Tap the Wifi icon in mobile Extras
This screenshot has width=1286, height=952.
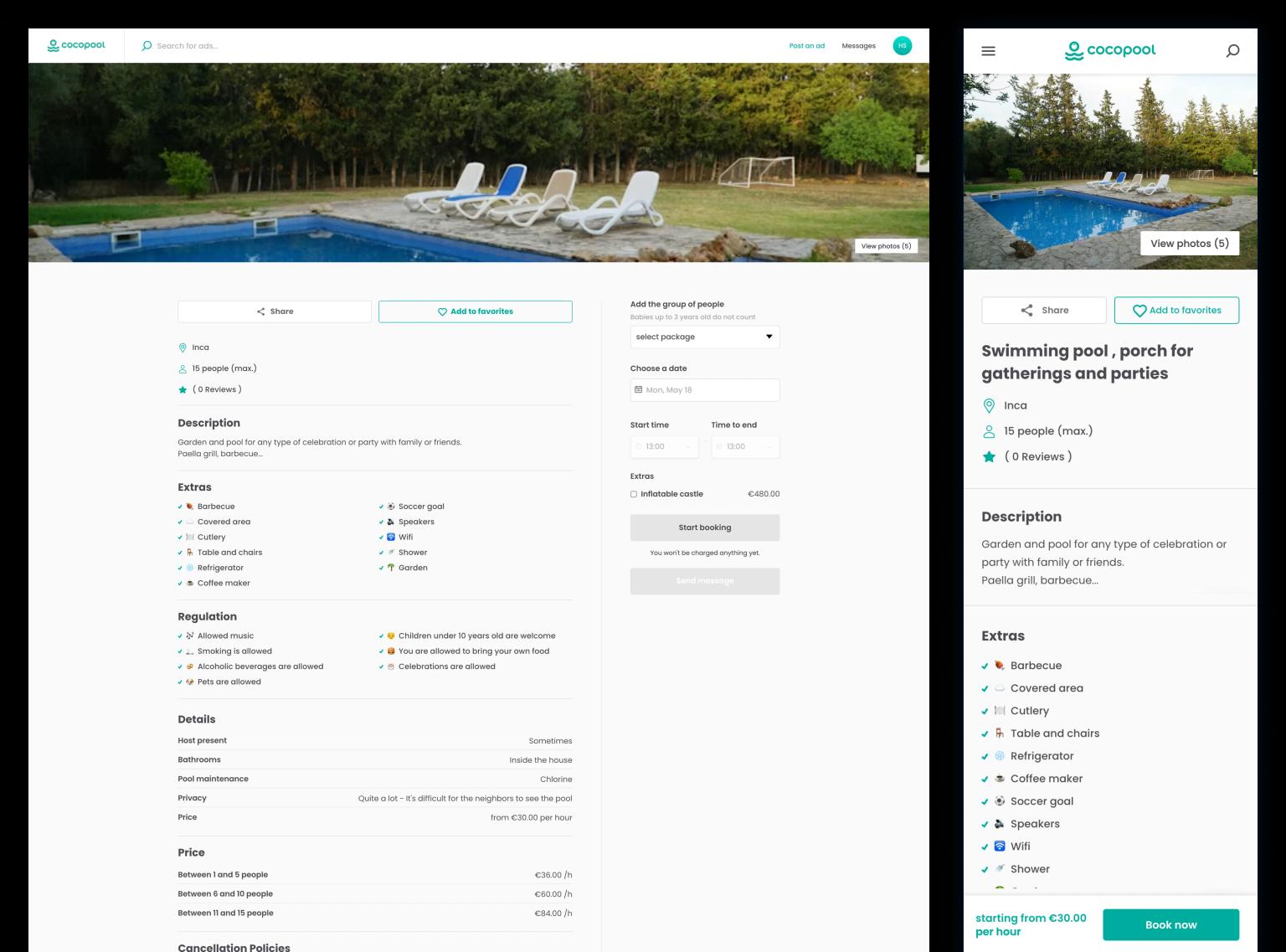click(x=1000, y=847)
